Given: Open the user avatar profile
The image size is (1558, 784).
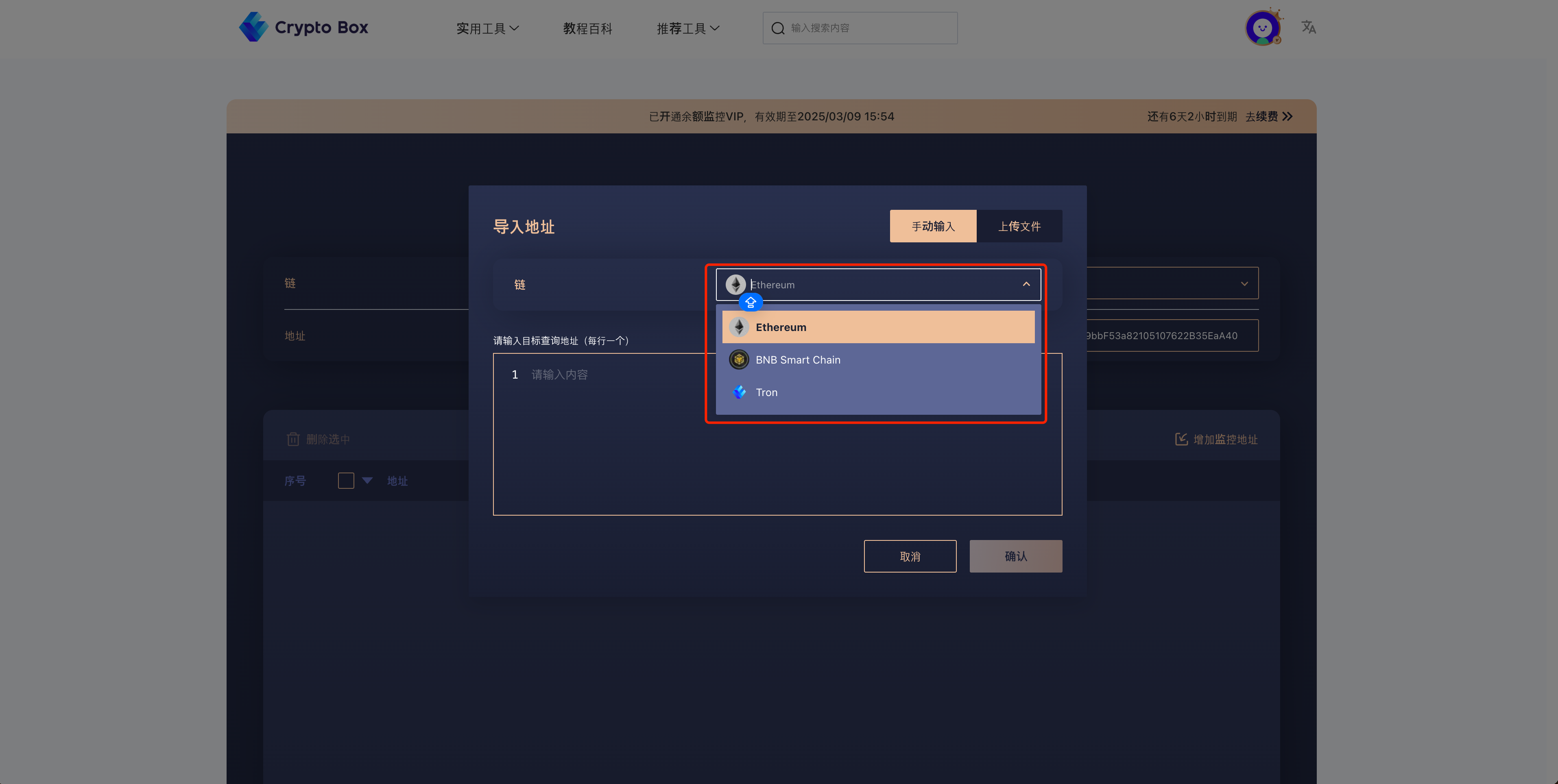Looking at the screenshot, I should (x=1263, y=27).
